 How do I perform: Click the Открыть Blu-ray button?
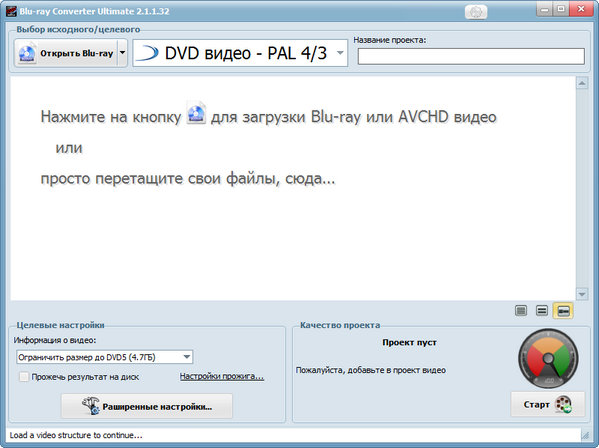(x=66, y=53)
